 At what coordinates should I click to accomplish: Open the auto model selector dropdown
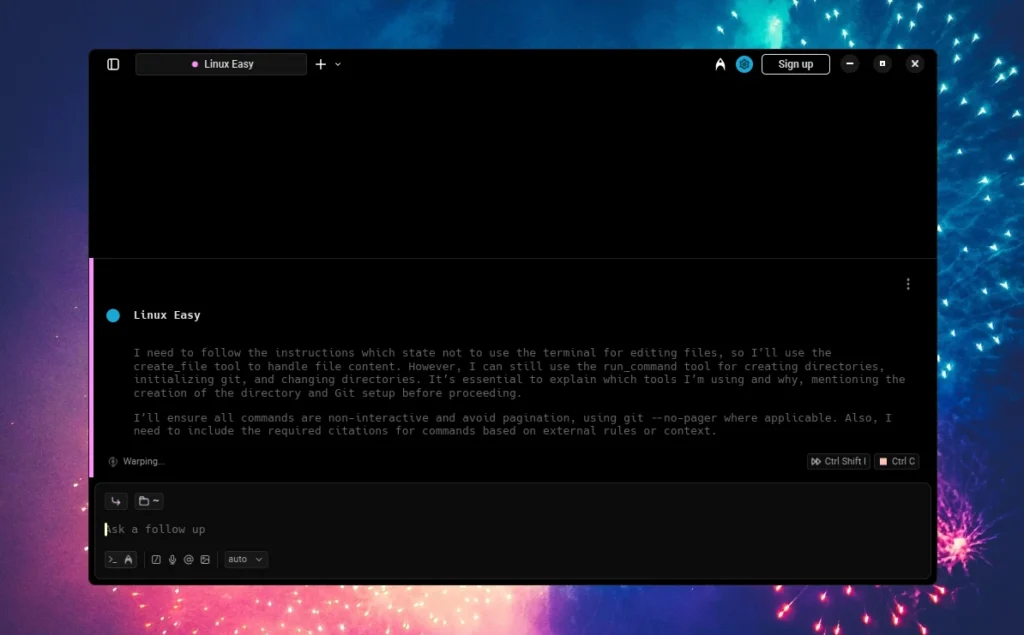tap(244, 559)
